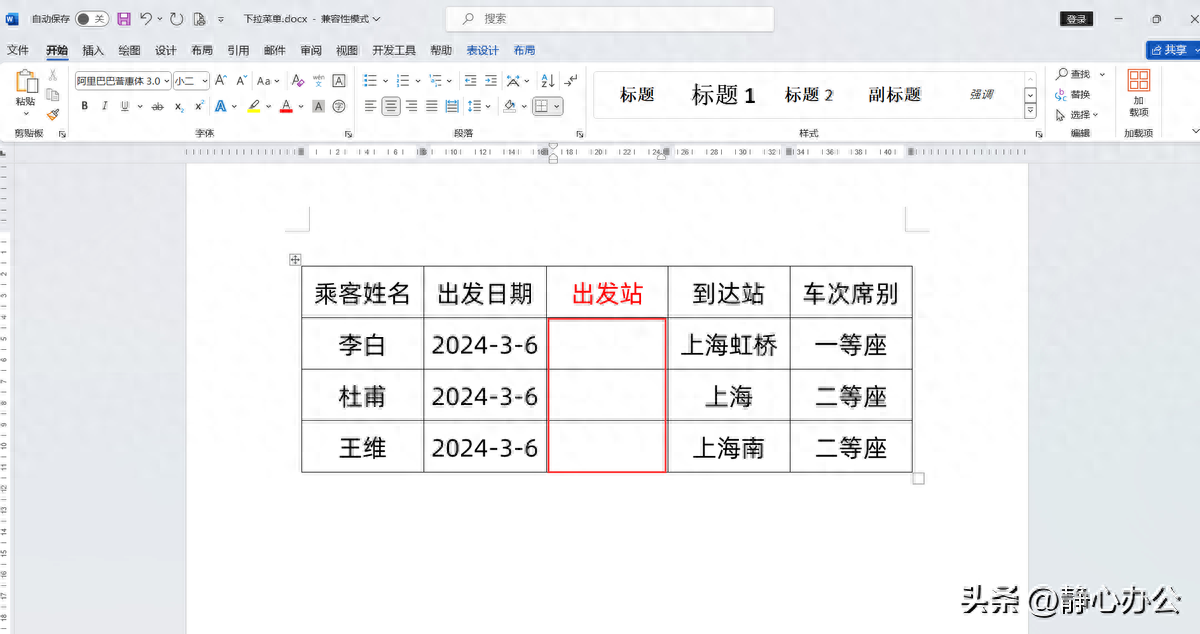Click the Redo icon
The width and height of the screenshot is (1200, 634).
point(176,19)
